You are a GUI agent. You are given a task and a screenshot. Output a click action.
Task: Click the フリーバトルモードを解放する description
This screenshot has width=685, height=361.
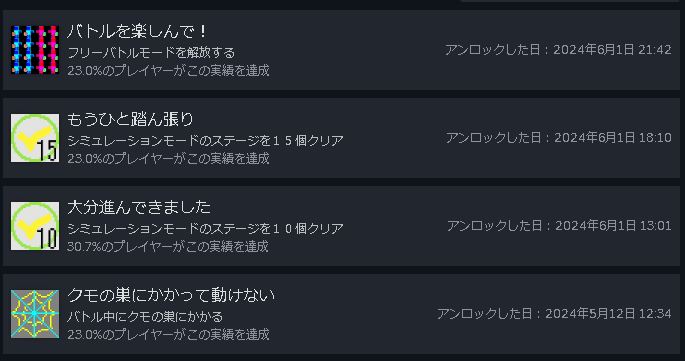(151, 53)
